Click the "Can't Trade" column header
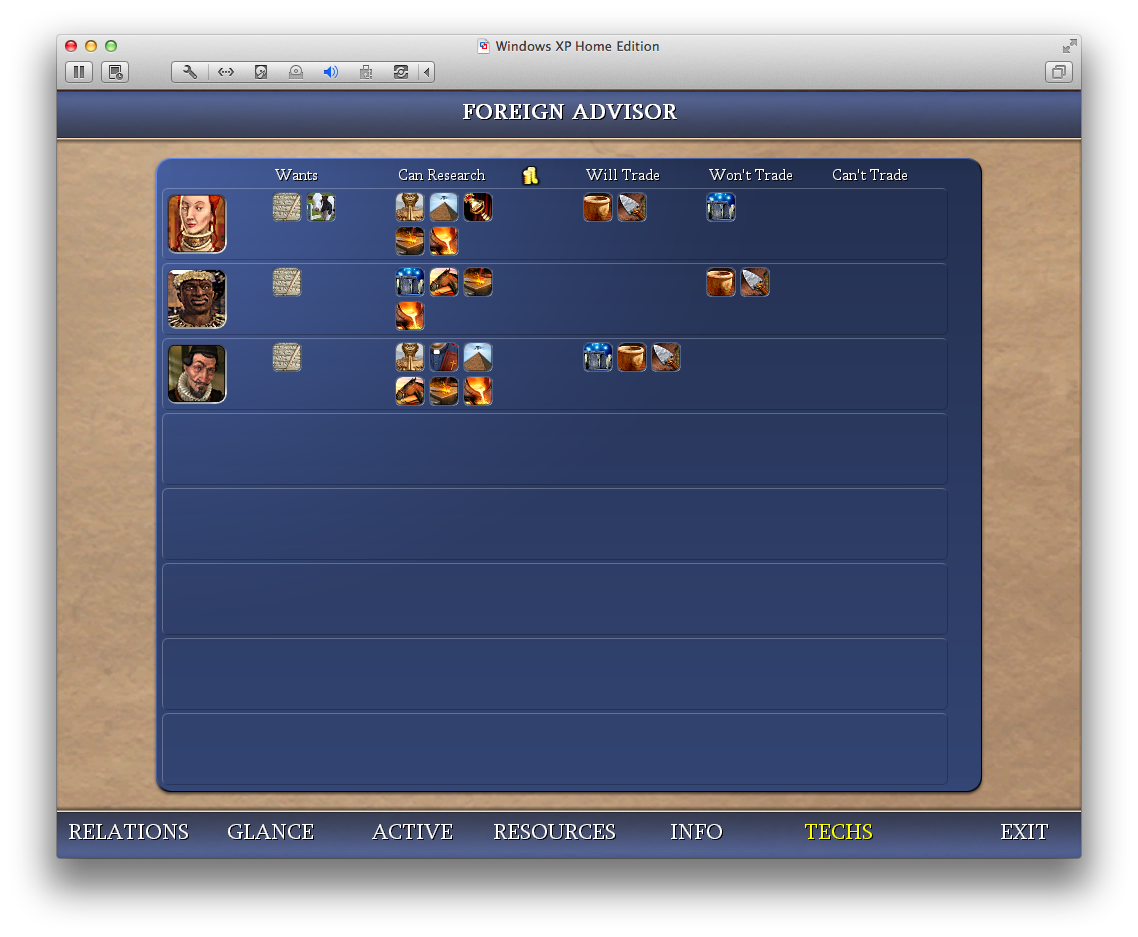 pos(869,175)
